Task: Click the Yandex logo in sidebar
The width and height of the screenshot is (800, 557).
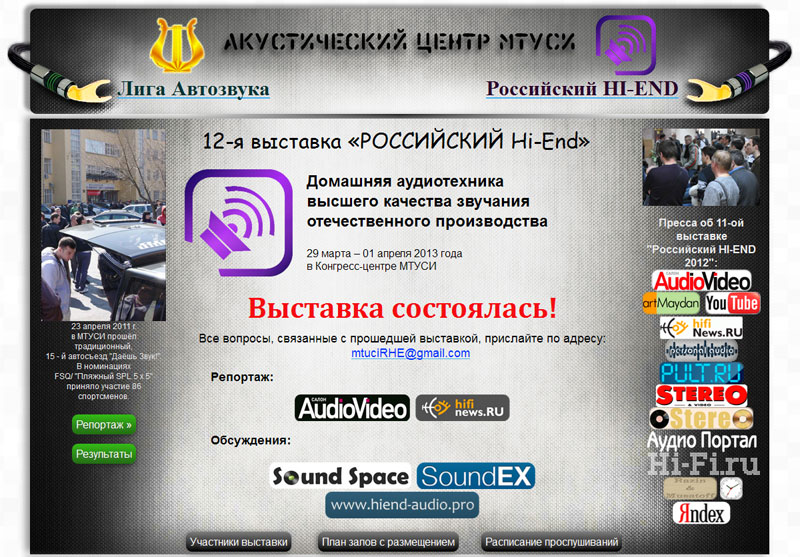Action: tap(701, 513)
